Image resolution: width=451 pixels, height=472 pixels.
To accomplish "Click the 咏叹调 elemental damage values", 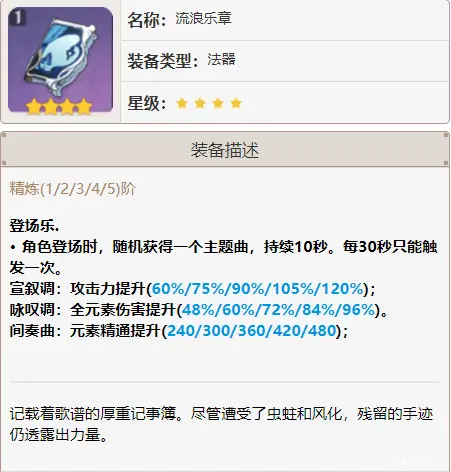I will [x=279, y=310].
